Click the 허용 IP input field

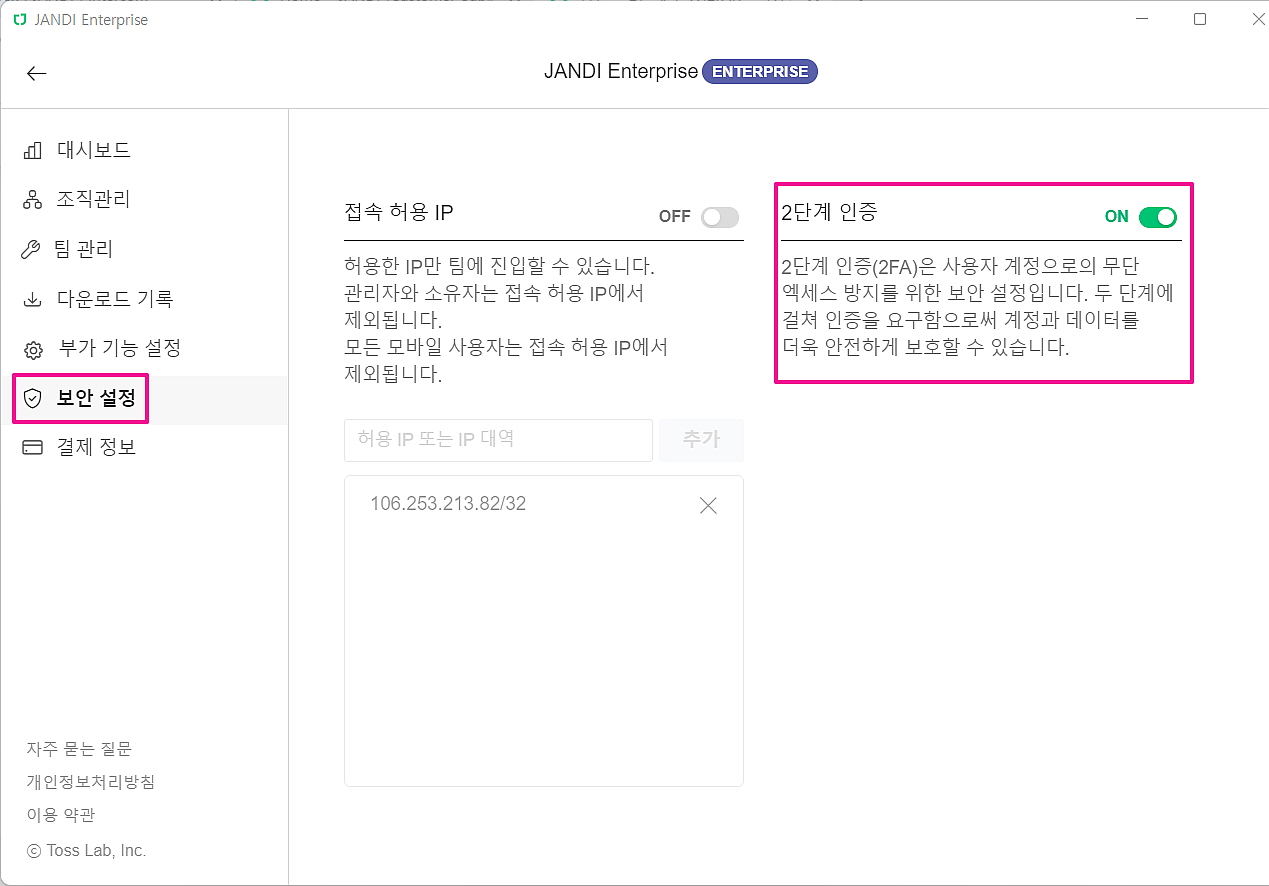(498, 440)
